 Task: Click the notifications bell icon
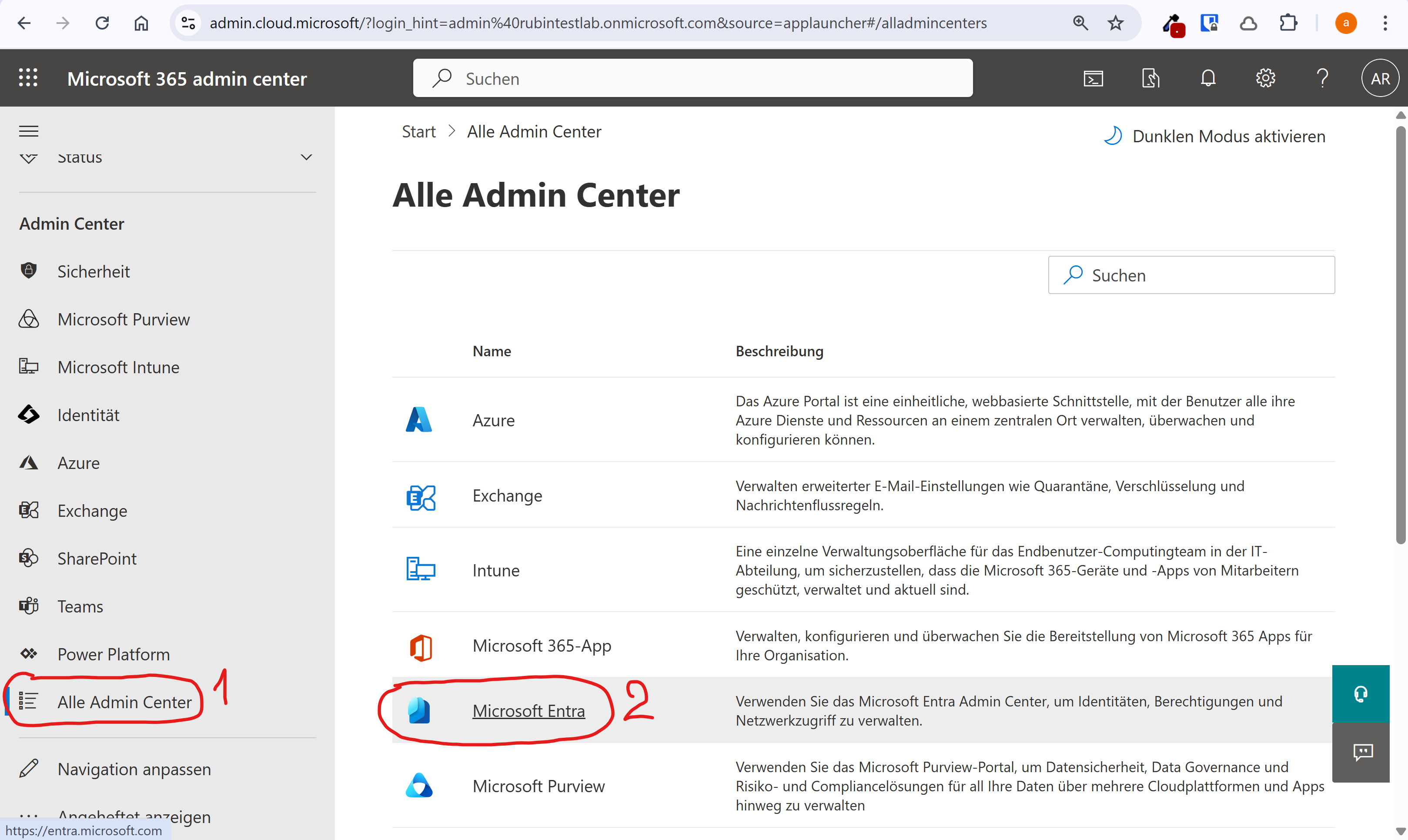pyautogui.click(x=1207, y=78)
